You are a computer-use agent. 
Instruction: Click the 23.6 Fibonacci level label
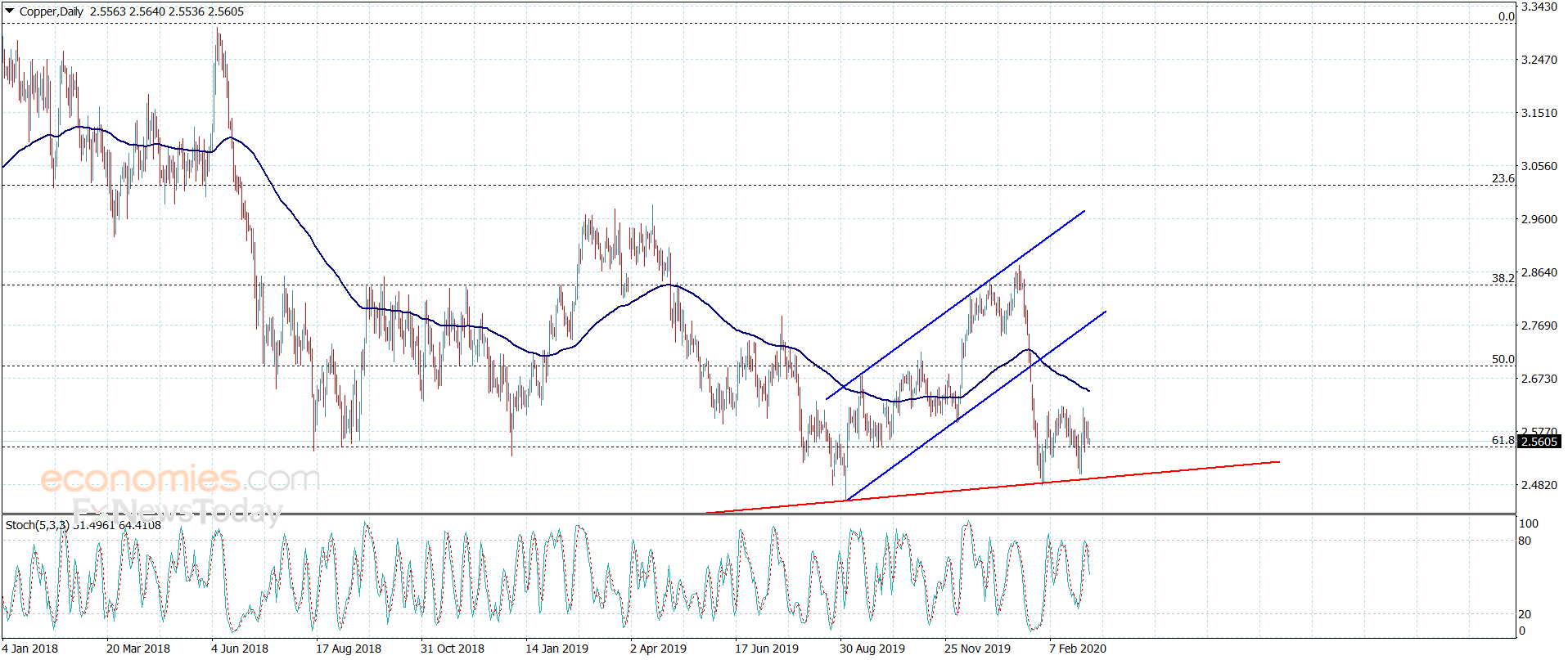1503,178
